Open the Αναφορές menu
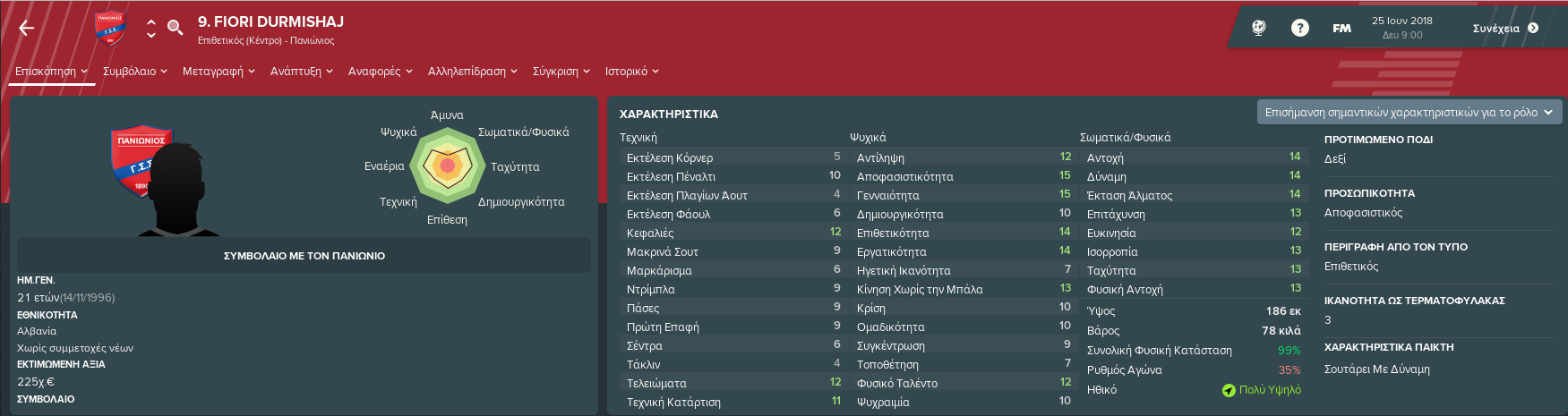 coord(381,72)
